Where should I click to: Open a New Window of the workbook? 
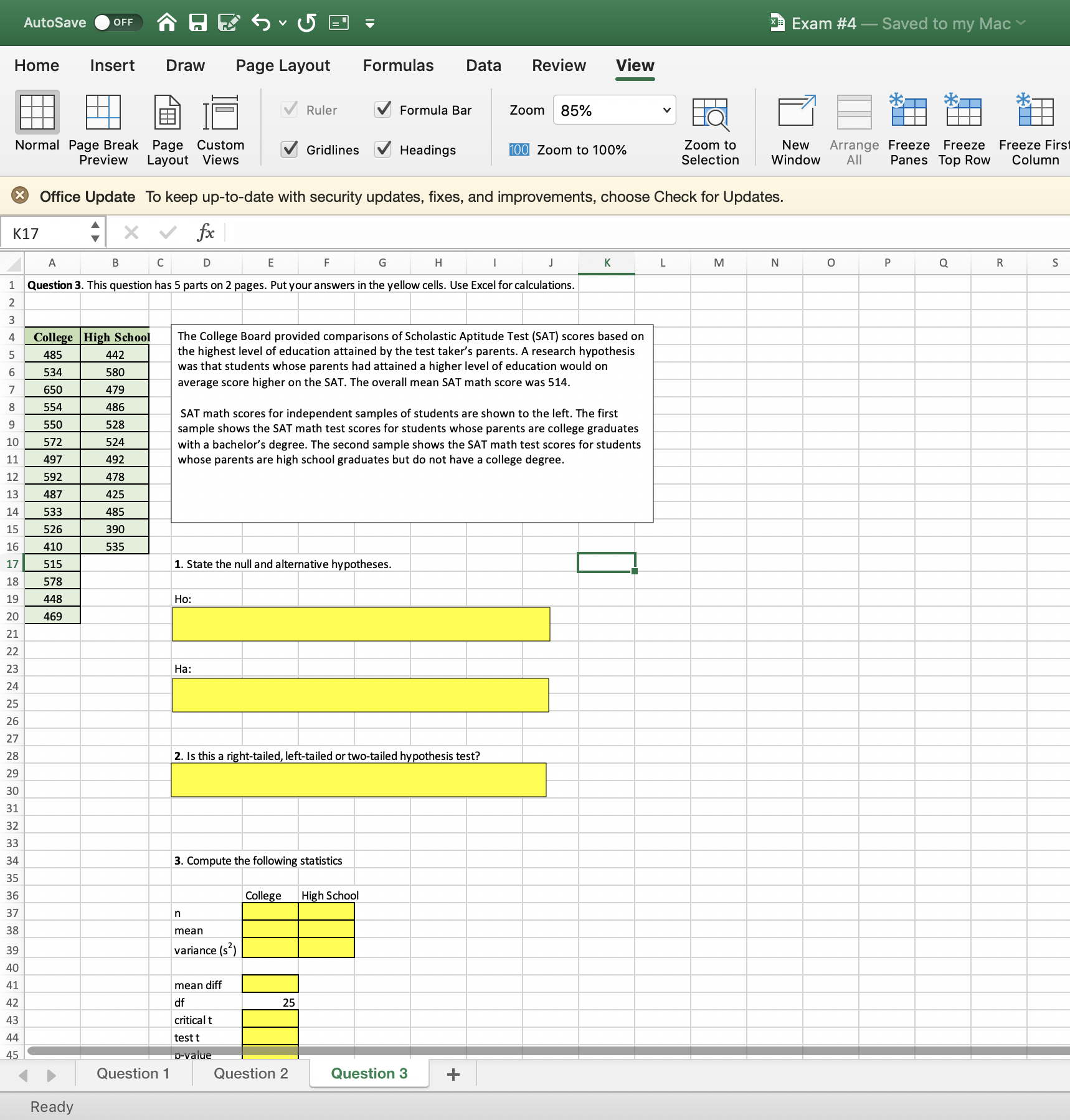[795, 125]
